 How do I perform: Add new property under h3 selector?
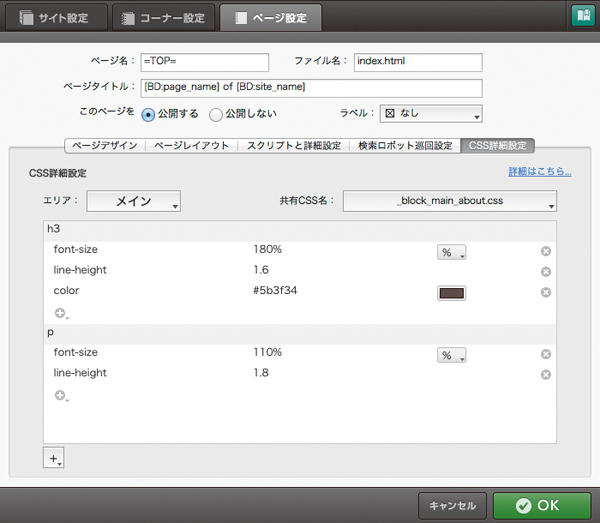(x=61, y=314)
